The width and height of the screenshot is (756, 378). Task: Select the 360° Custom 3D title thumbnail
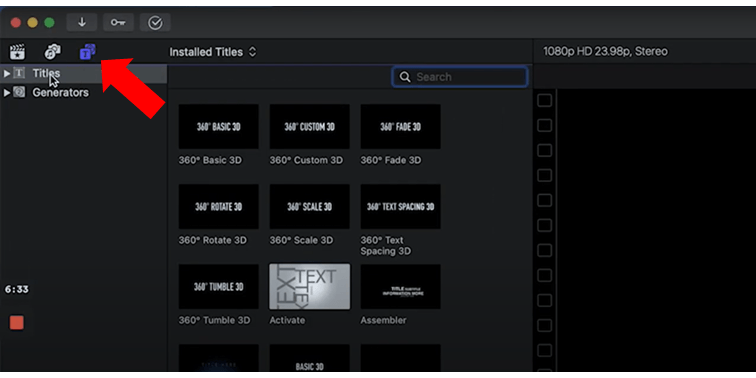tap(310, 126)
